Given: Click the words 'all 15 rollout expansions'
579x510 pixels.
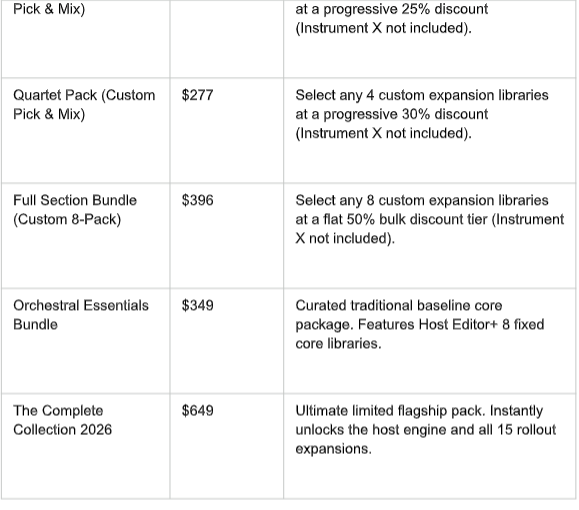Looking at the screenshot, I should coord(426,439).
